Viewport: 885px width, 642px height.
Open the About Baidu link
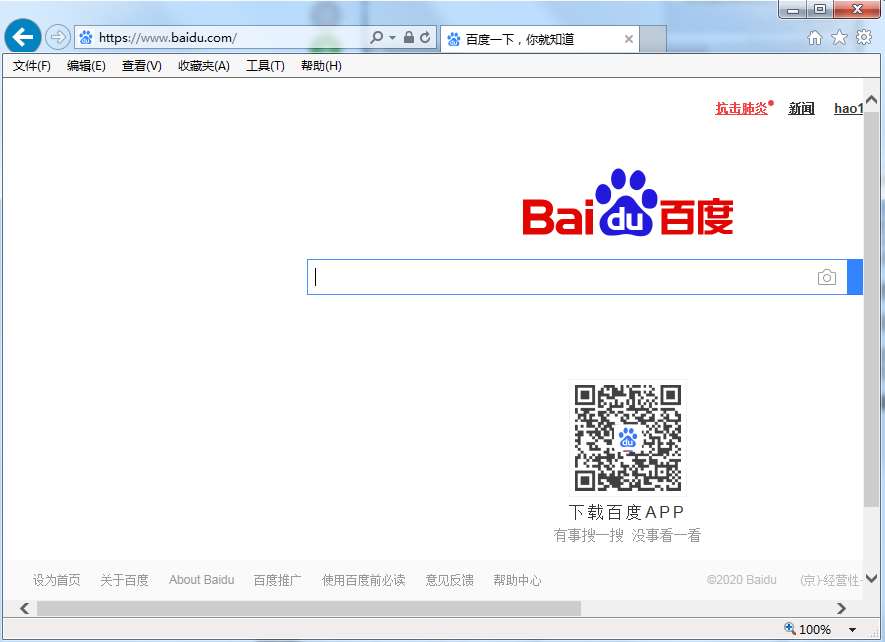(201, 580)
